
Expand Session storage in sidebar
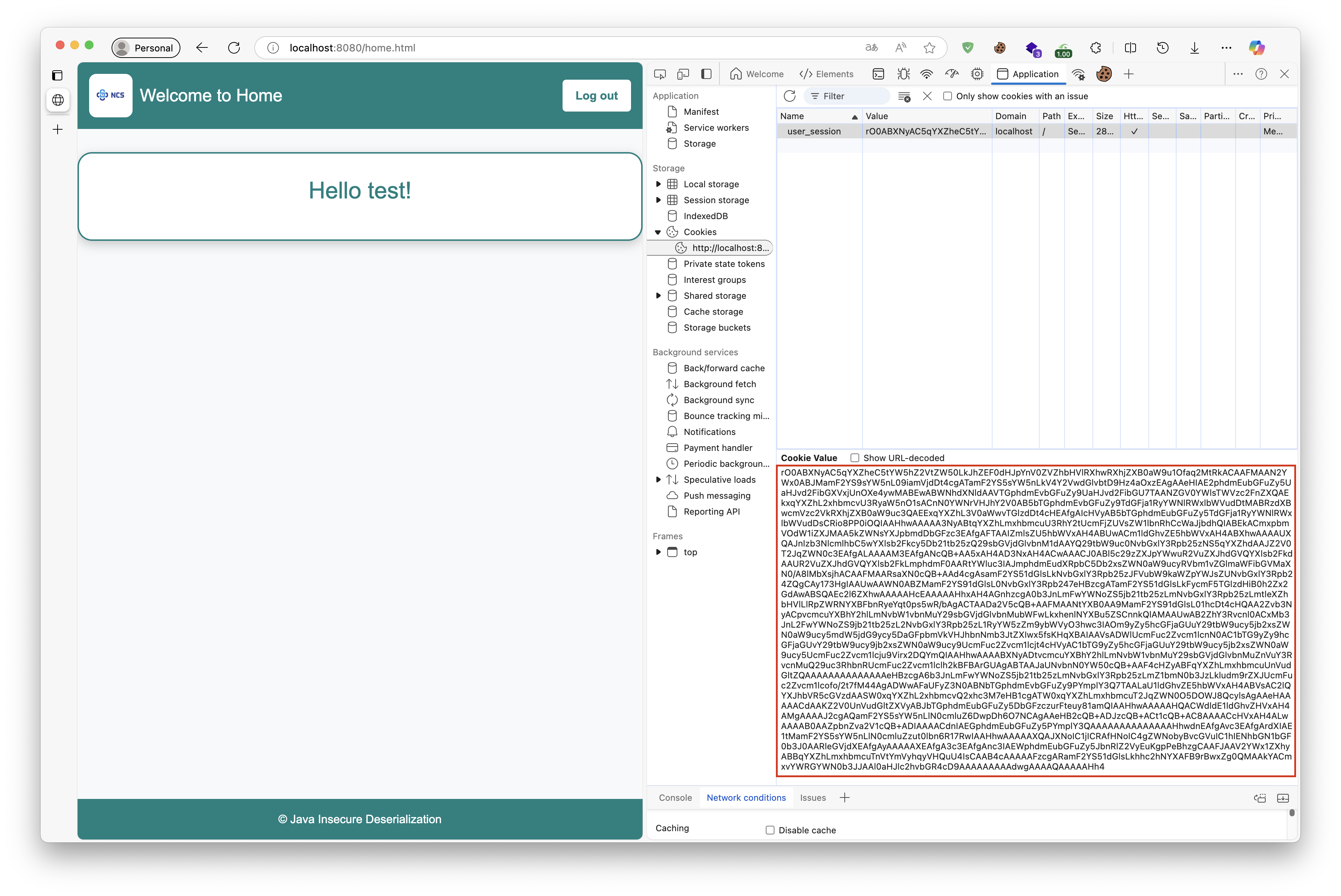658,200
